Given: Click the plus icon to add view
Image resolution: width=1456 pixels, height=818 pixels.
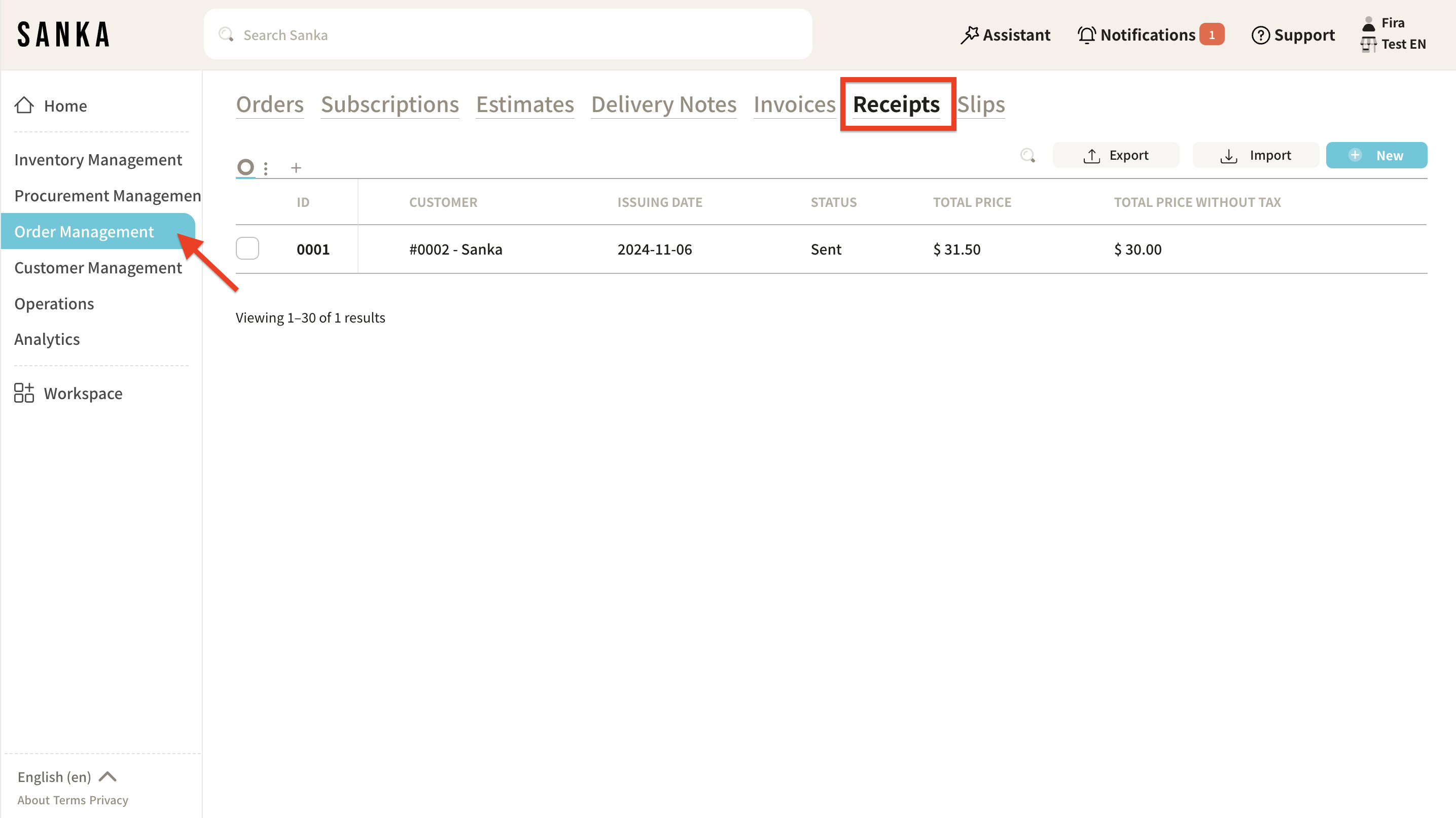Looking at the screenshot, I should pyautogui.click(x=296, y=168).
